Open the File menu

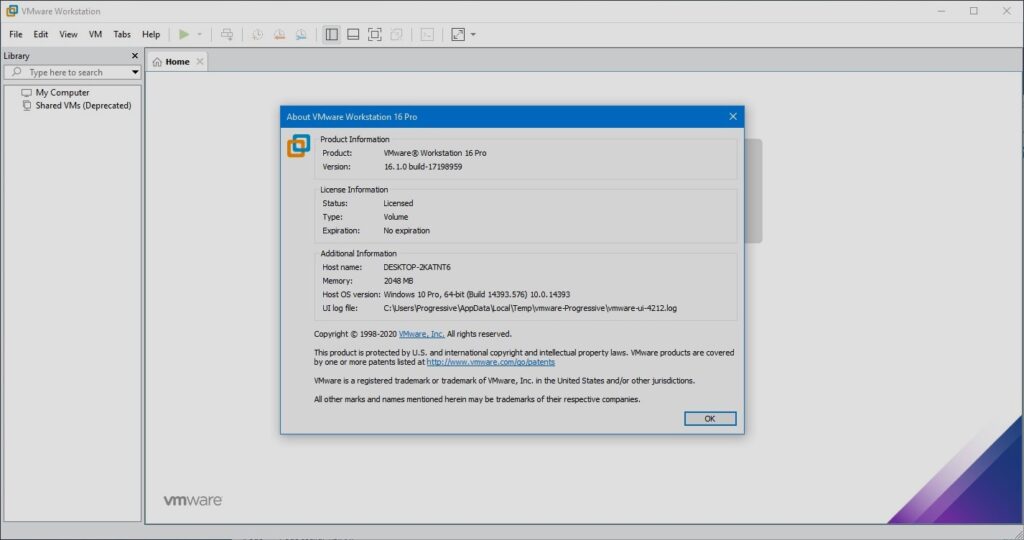click(16, 34)
